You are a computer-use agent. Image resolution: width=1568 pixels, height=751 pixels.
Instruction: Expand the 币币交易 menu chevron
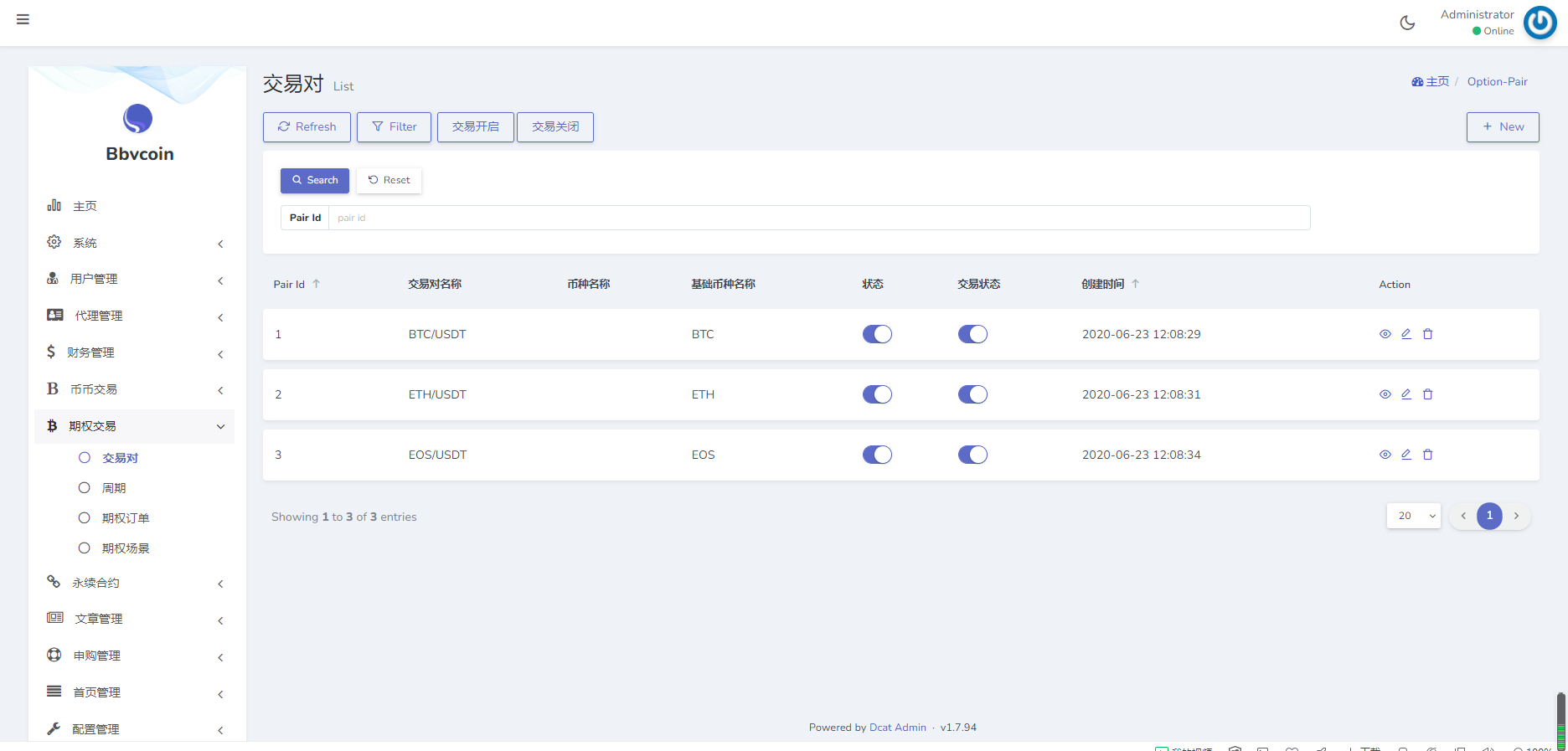pyautogui.click(x=220, y=390)
